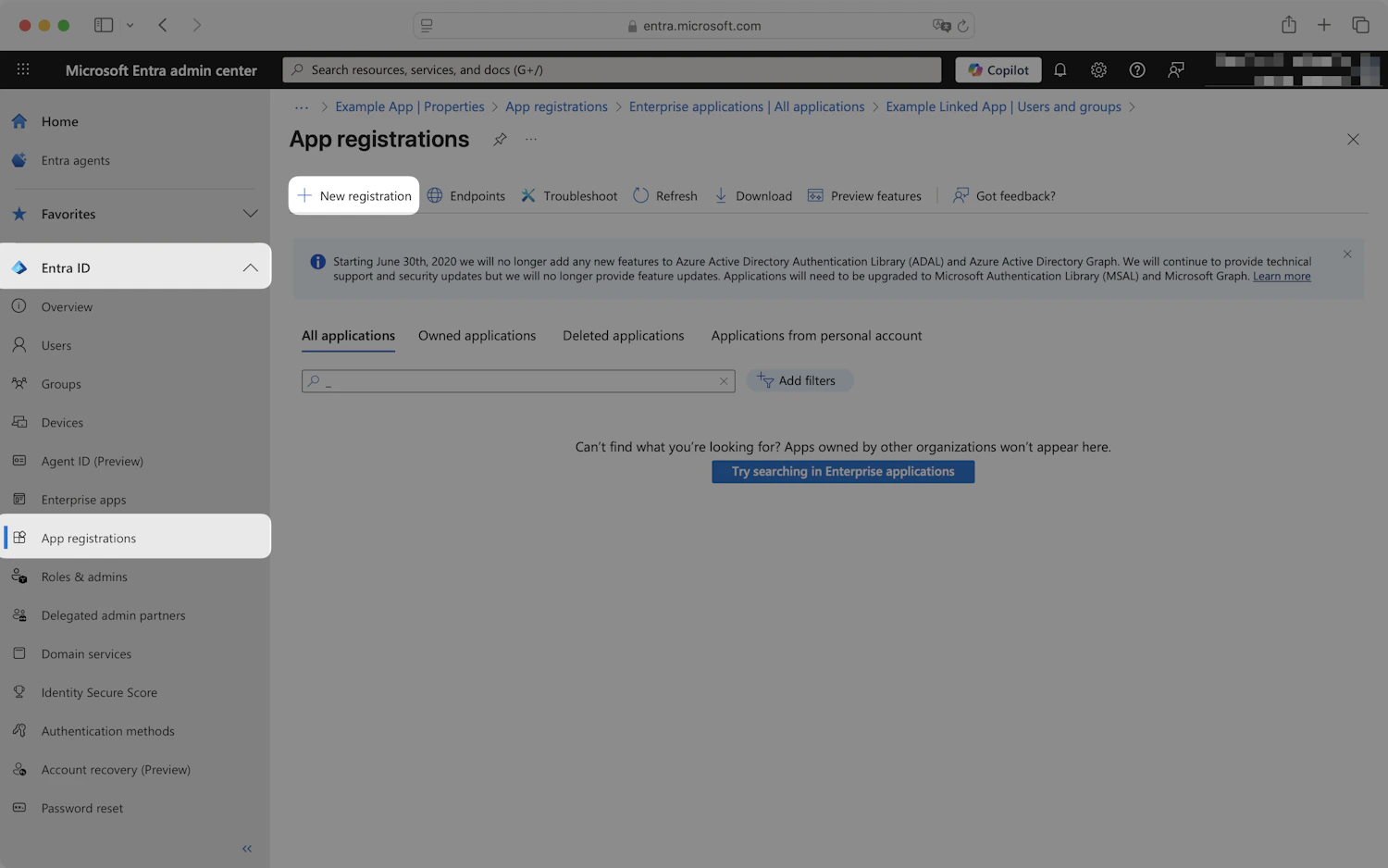Viewport: 1388px width, 868px height.
Task: Collapse the sidebar with the double-chevron
Action: point(247,849)
